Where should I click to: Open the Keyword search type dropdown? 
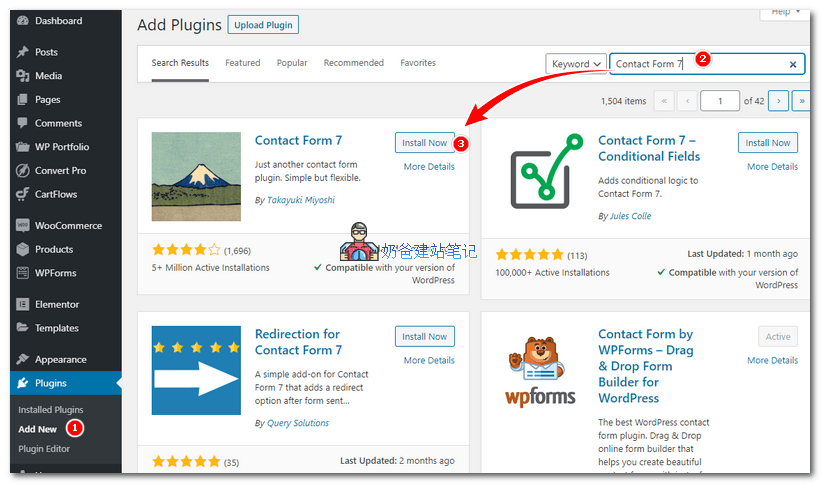click(x=576, y=64)
